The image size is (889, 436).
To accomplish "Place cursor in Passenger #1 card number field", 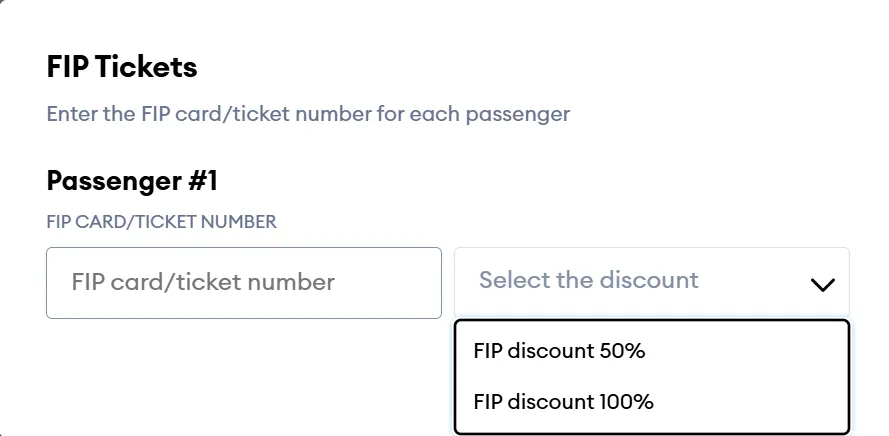I will pyautogui.click(x=244, y=283).
